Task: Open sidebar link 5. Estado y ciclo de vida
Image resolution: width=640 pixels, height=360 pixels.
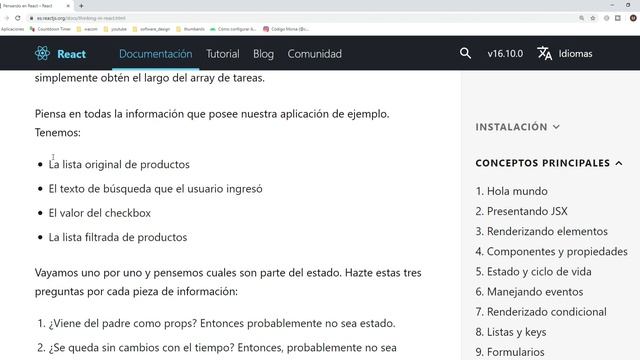Action: (x=533, y=271)
